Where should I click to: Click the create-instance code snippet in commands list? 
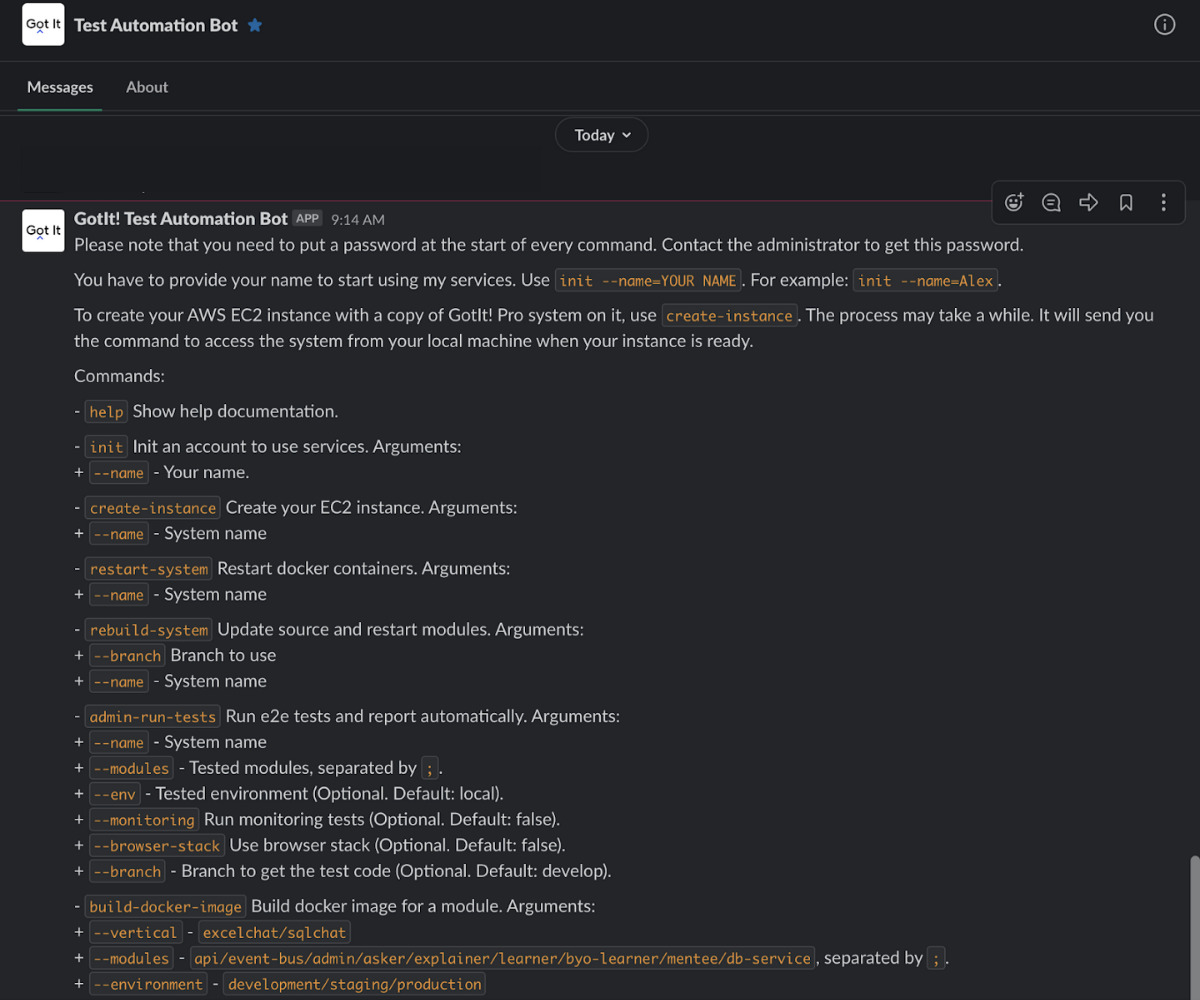click(x=153, y=508)
